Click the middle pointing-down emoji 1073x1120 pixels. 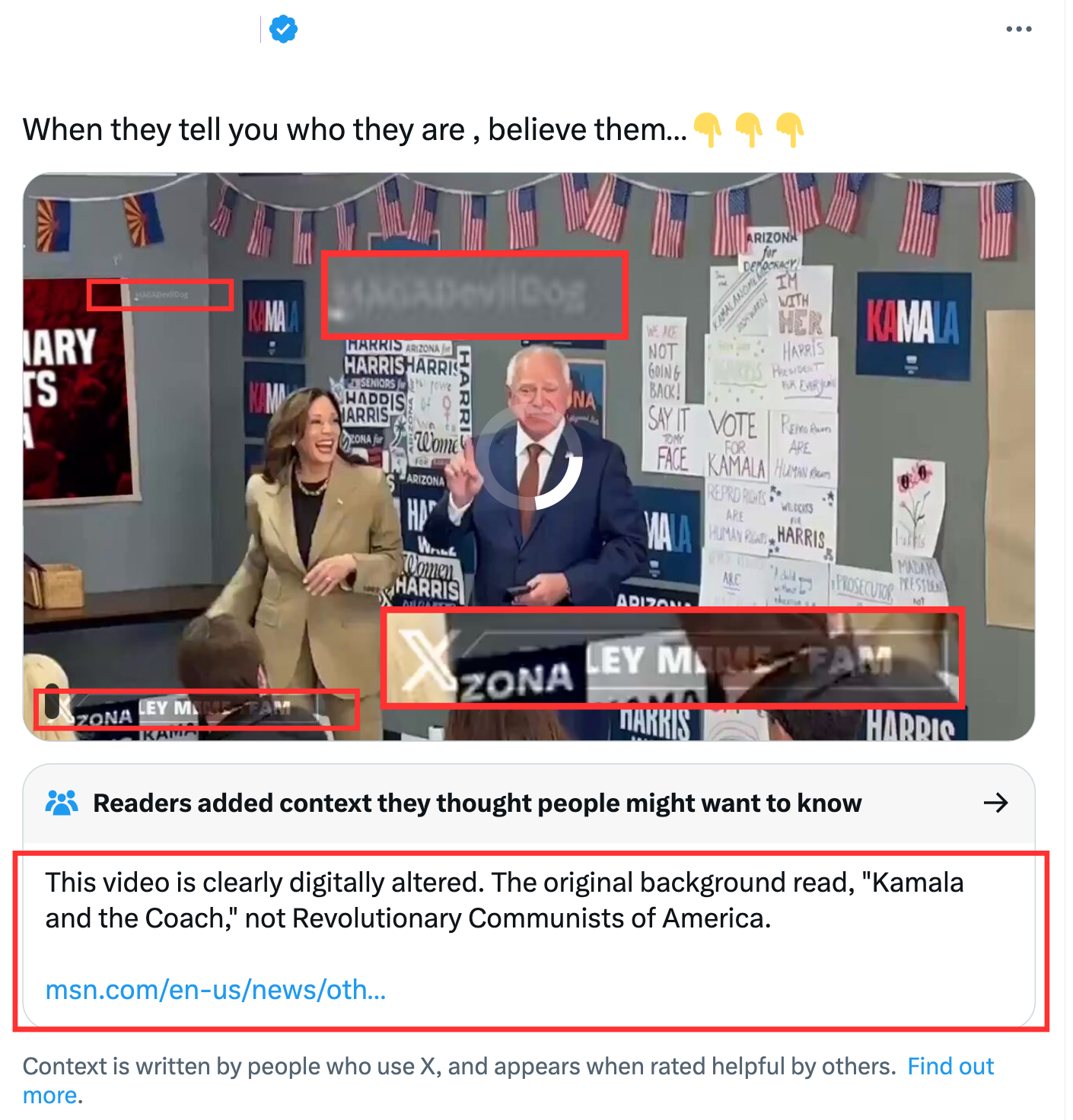coord(749,129)
